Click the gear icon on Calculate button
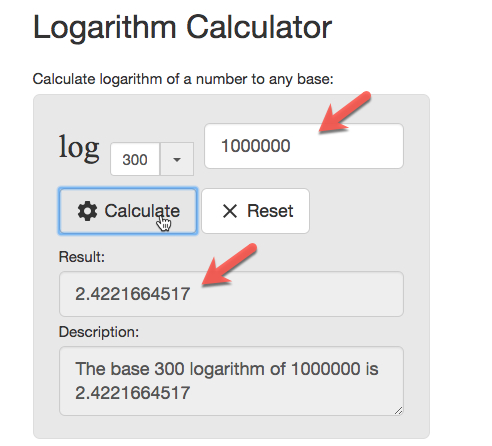The width and height of the screenshot is (492, 446). [87, 211]
